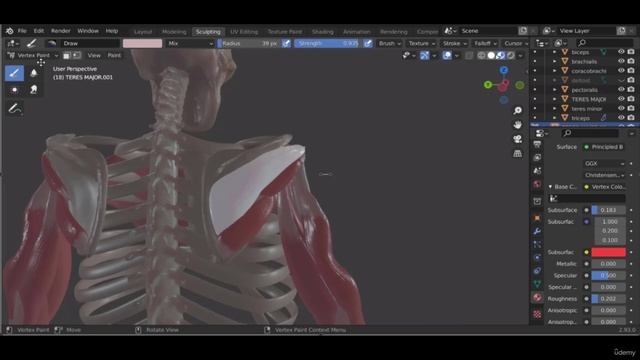The image size is (640, 360).
Task: Toggle strength pressure sensitivity button
Action: 368,43
